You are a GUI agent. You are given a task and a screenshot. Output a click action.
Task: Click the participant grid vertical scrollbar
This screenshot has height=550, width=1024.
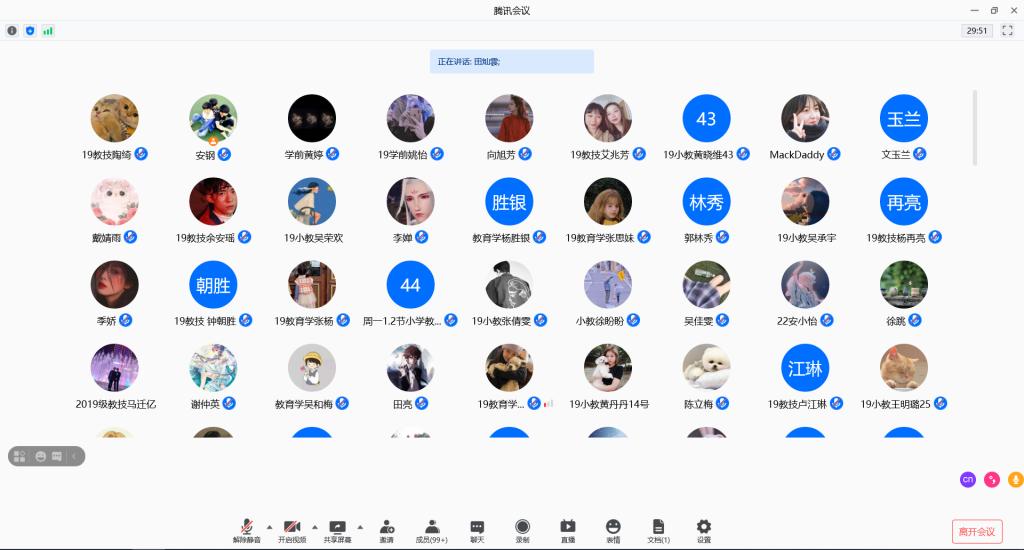point(975,128)
